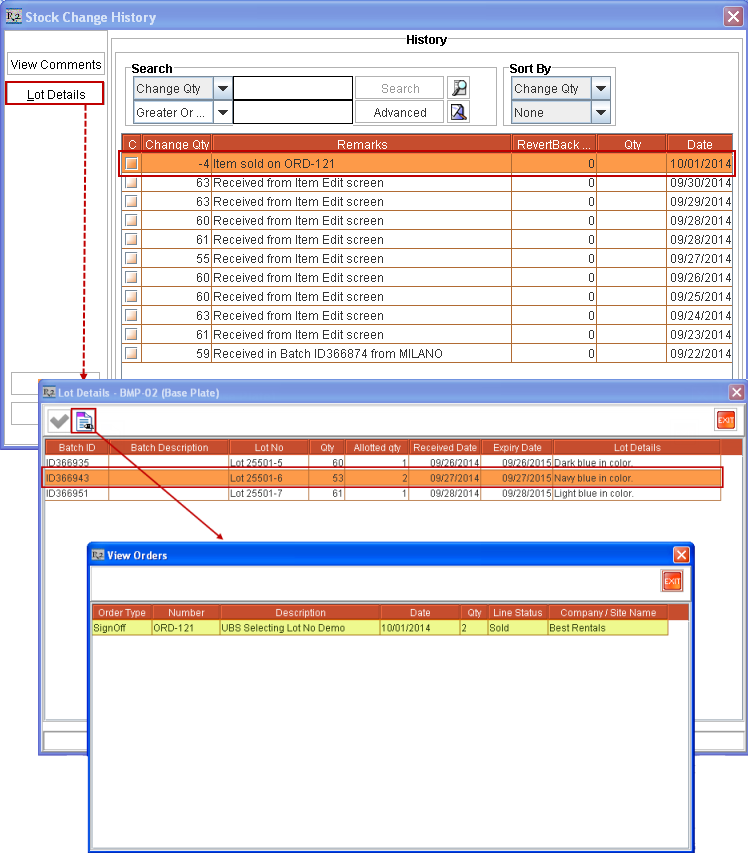The width and height of the screenshot is (748, 853).
Task: Click the grey checkmark icon in Lot Details
Action: click(59, 421)
